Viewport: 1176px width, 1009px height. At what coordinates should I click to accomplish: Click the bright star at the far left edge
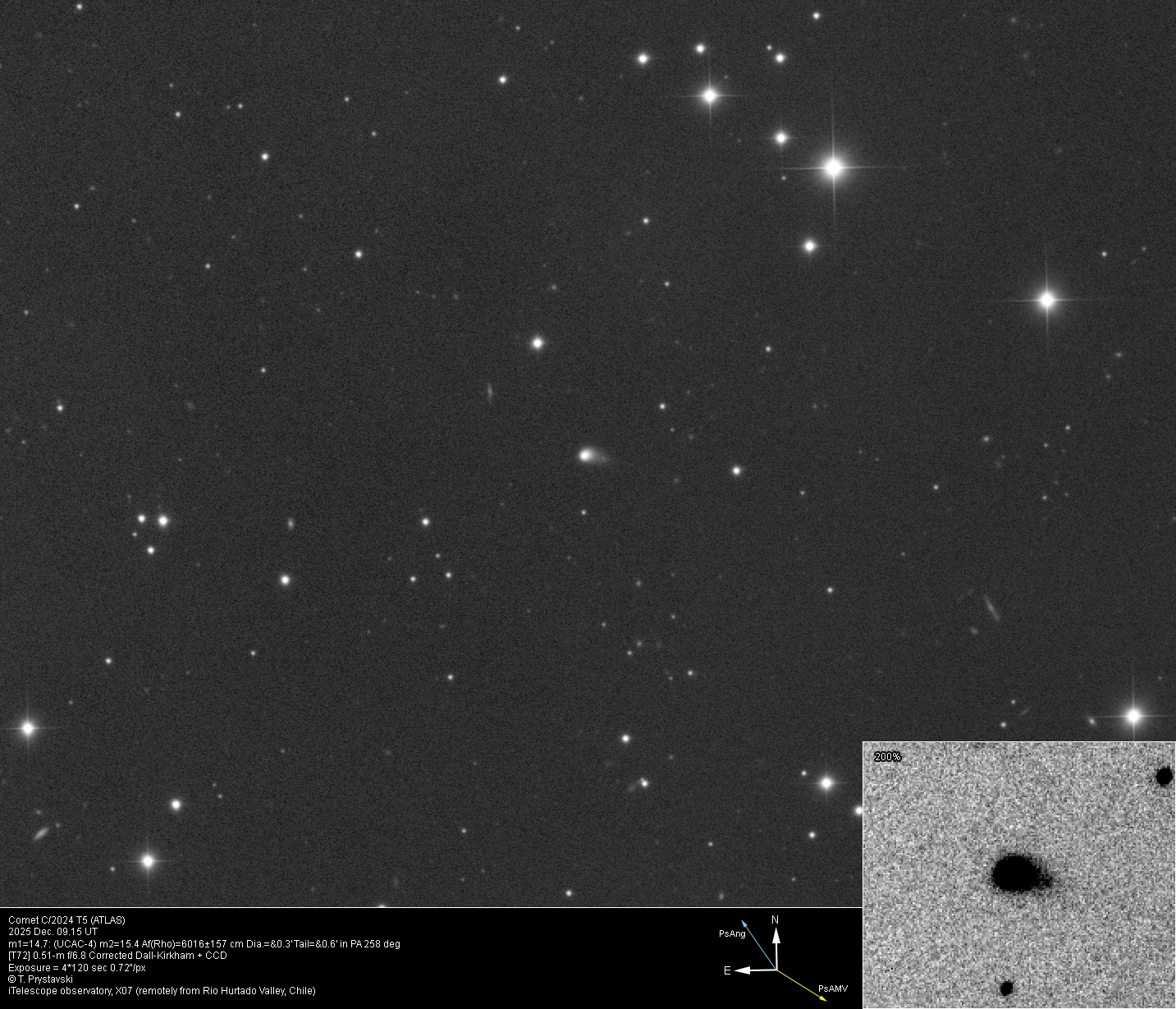tap(28, 727)
